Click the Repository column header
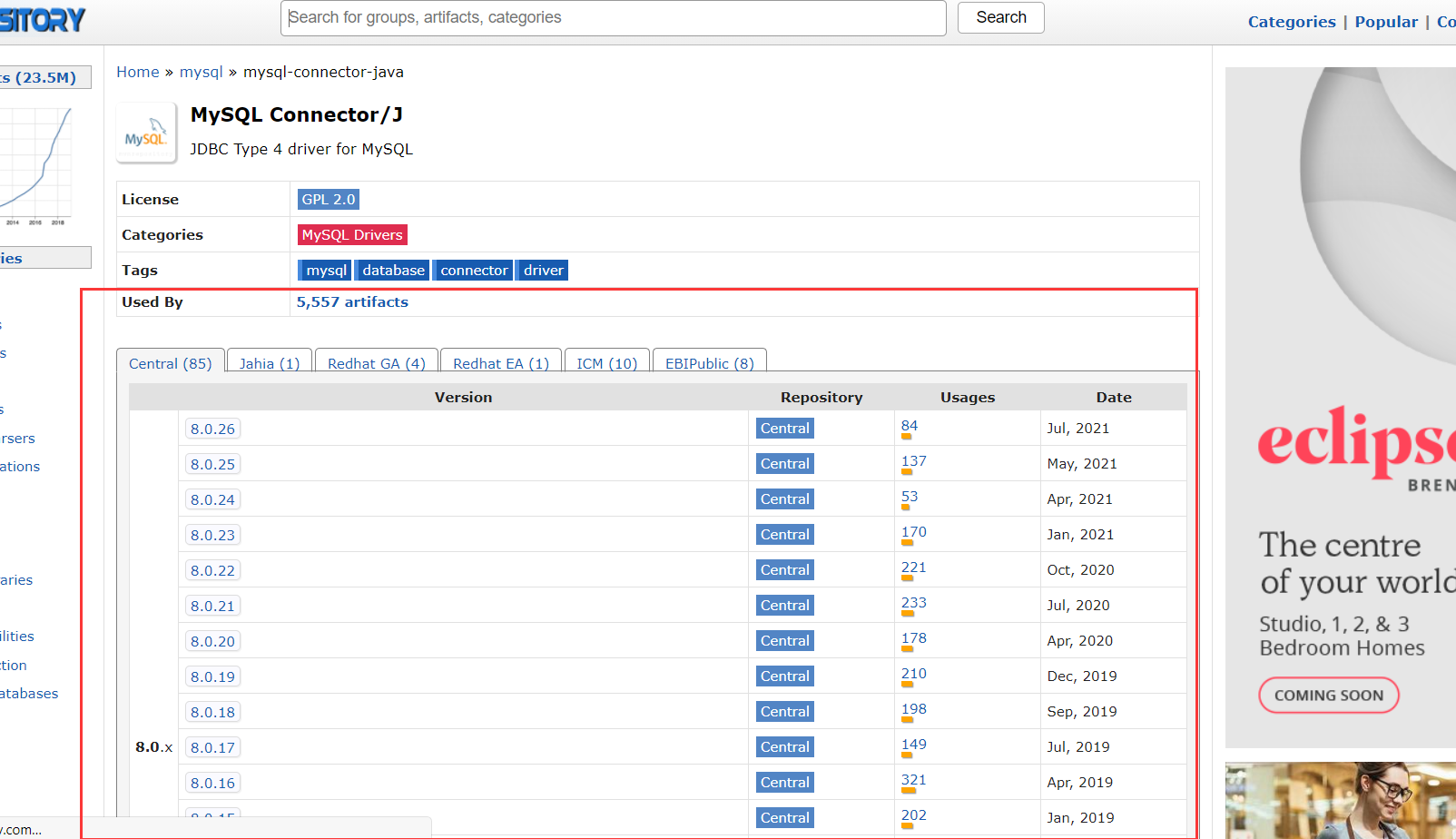Viewport: 1456px width, 839px height. pyautogui.click(x=821, y=397)
